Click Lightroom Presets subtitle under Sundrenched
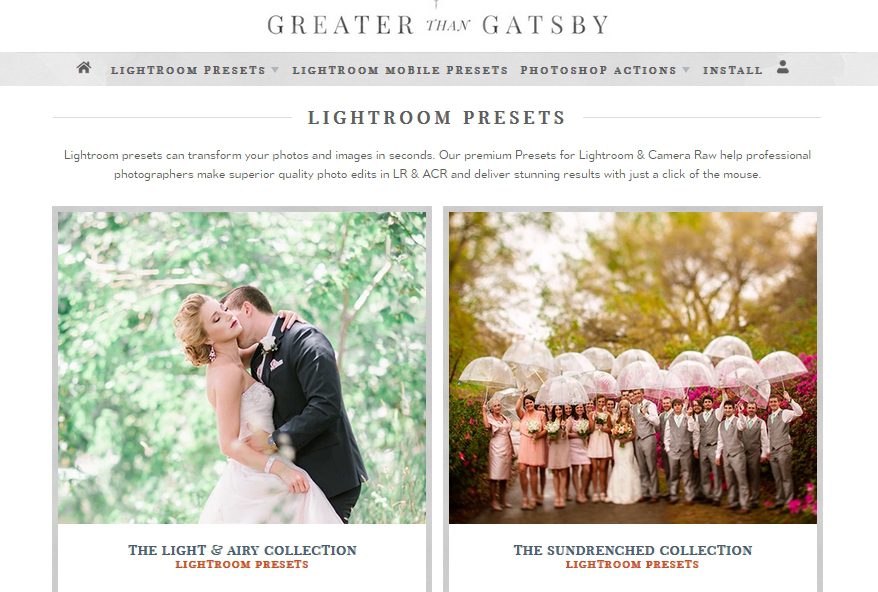Image resolution: width=878 pixels, height=592 pixels. tap(633, 565)
